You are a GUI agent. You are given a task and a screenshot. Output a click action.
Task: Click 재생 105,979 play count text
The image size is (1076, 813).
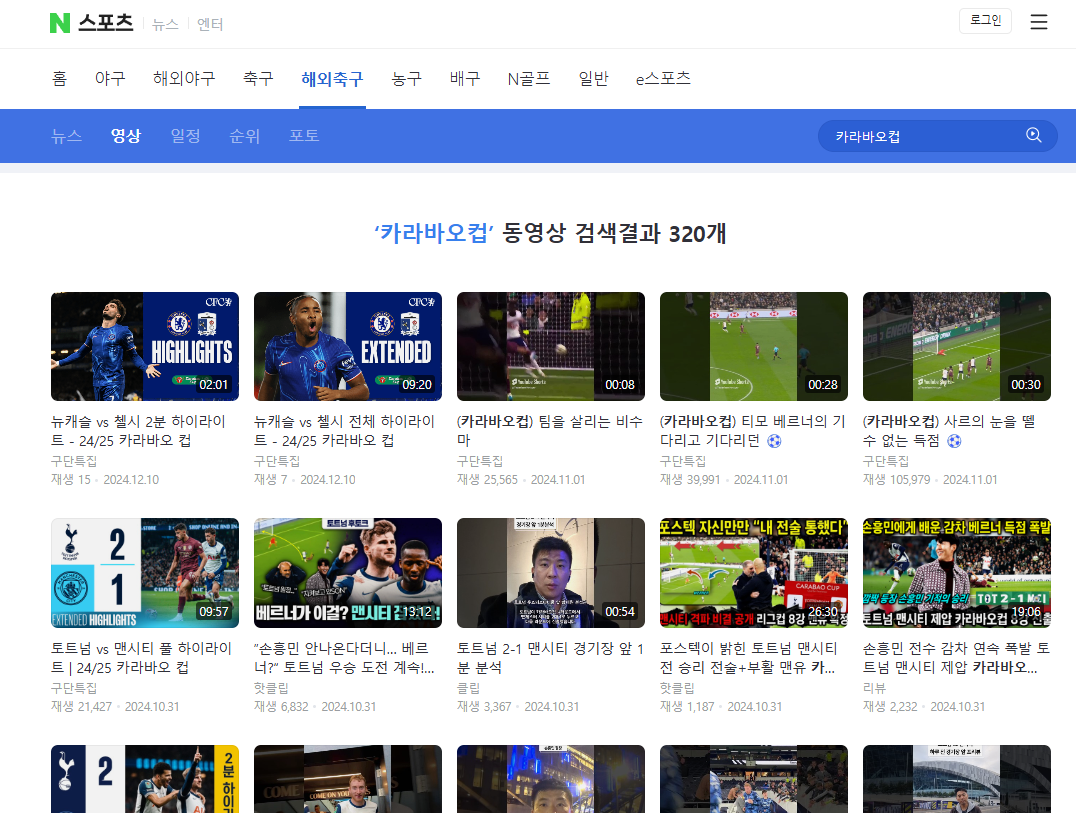(x=896, y=480)
